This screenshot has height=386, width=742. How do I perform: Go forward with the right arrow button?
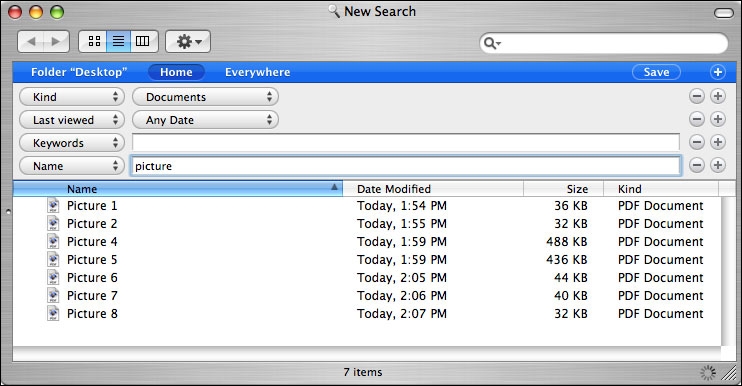coord(56,42)
